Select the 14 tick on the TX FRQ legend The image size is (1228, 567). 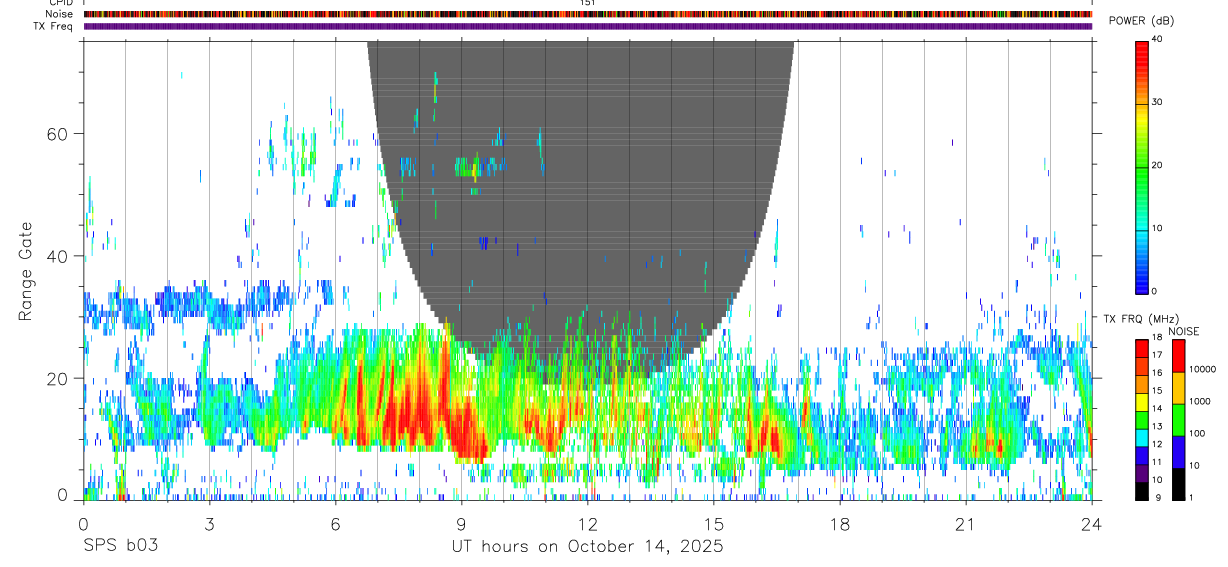point(1158,409)
